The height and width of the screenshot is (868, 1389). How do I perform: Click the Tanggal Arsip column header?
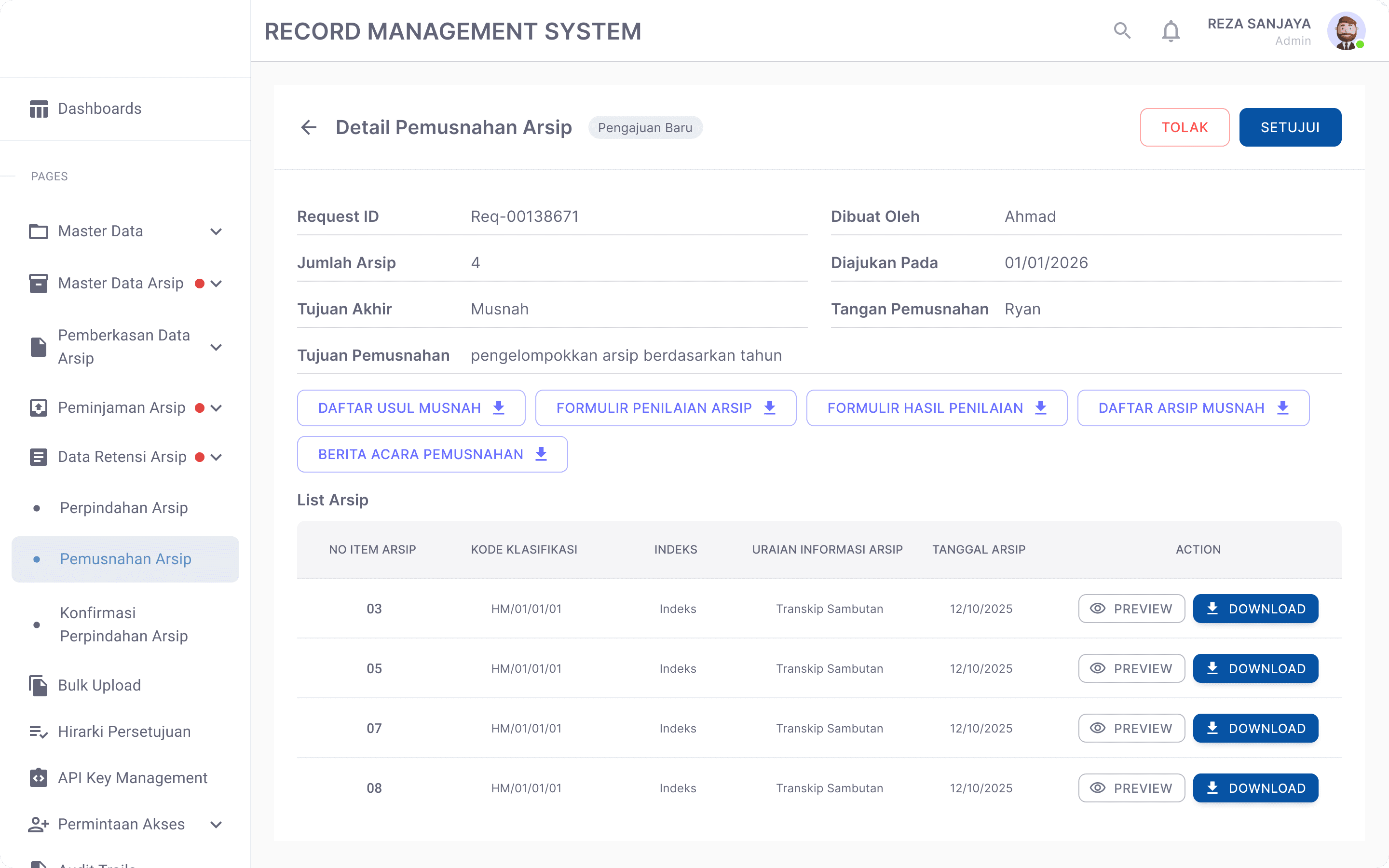pyautogui.click(x=979, y=549)
